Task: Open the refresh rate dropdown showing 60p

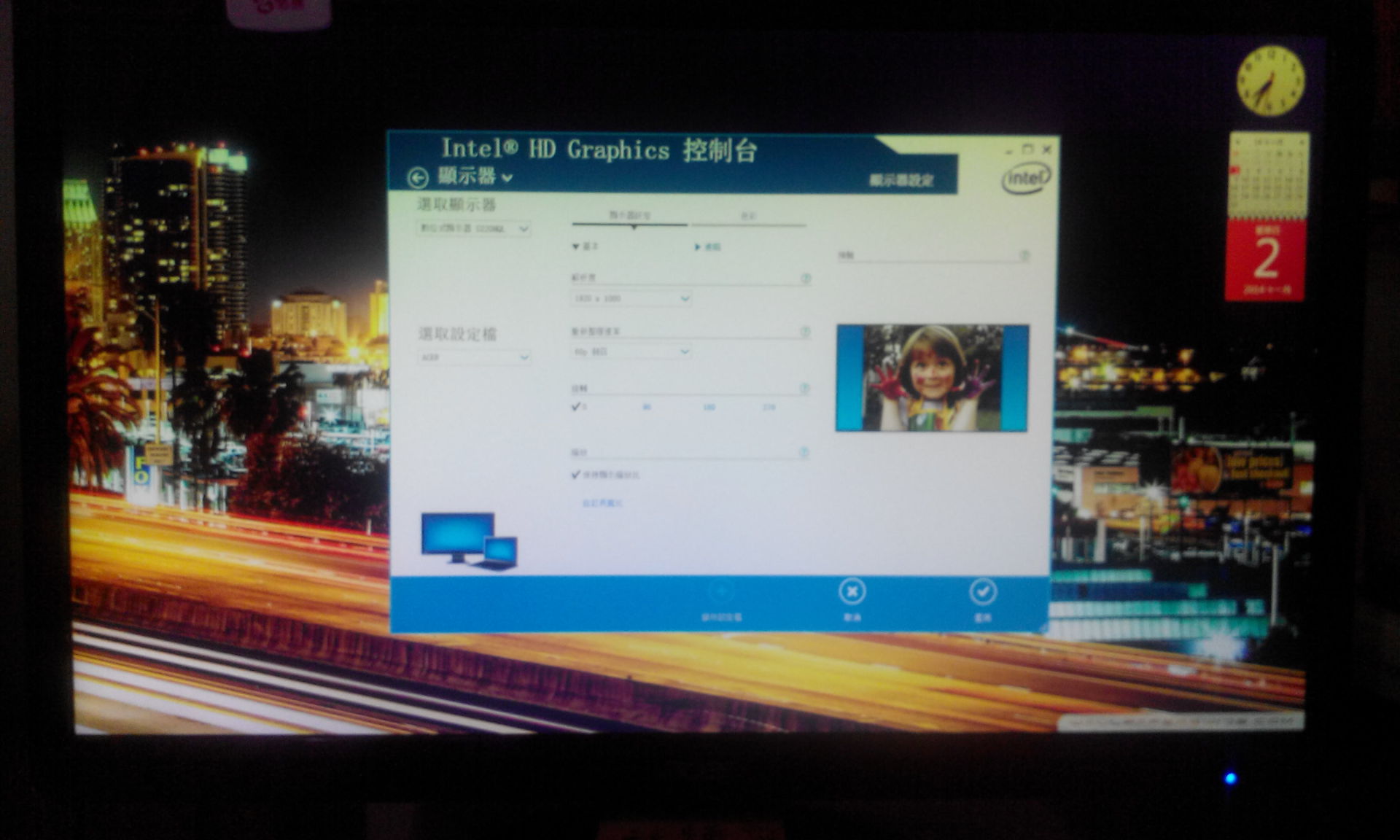Action: click(631, 351)
